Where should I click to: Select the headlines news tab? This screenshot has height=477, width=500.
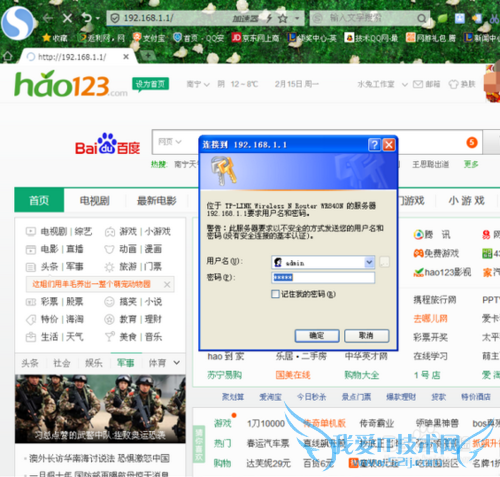(30, 363)
